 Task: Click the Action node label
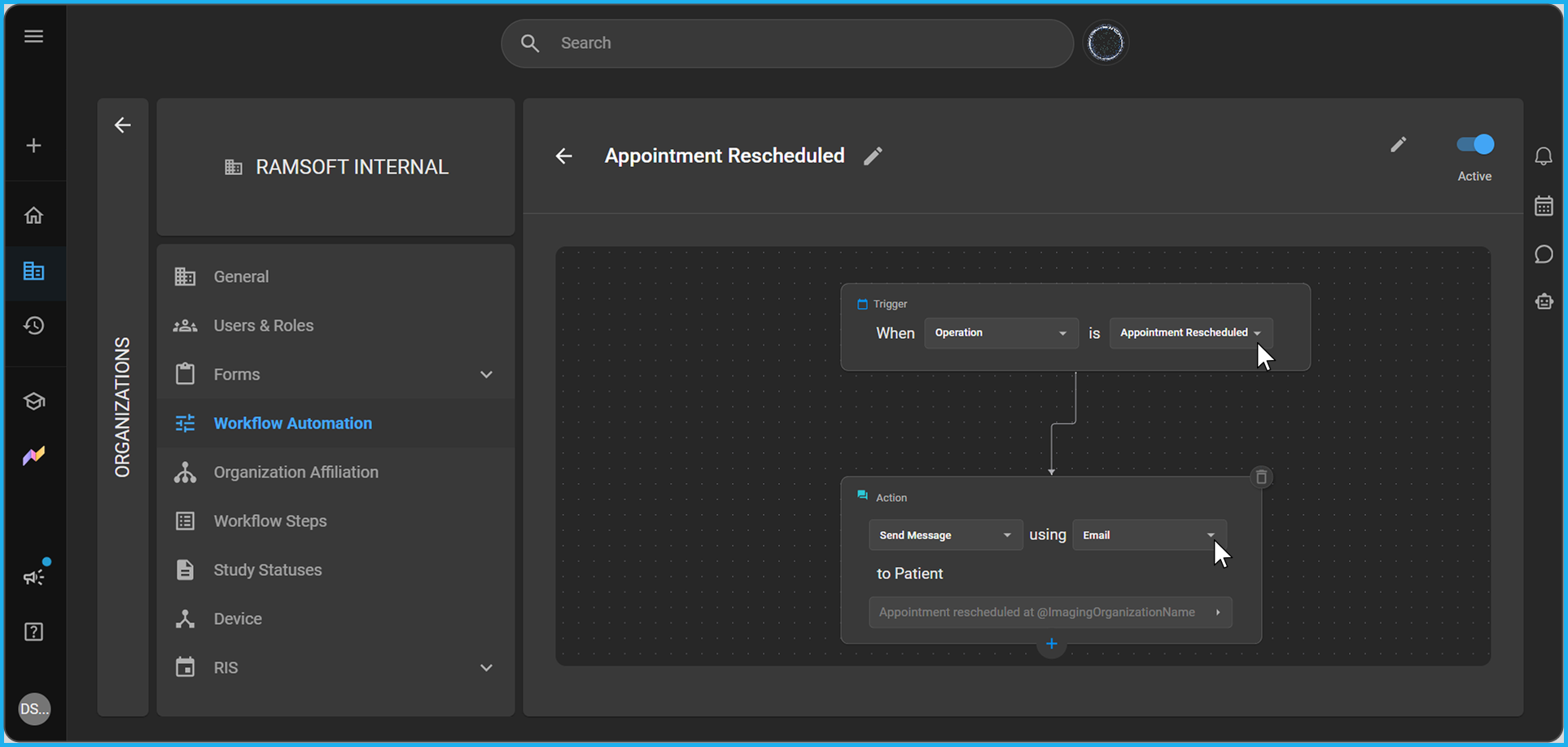click(891, 498)
